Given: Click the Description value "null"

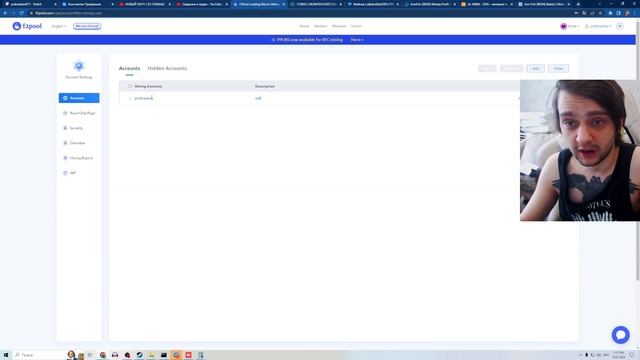Looking at the screenshot, I should (x=258, y=98).
